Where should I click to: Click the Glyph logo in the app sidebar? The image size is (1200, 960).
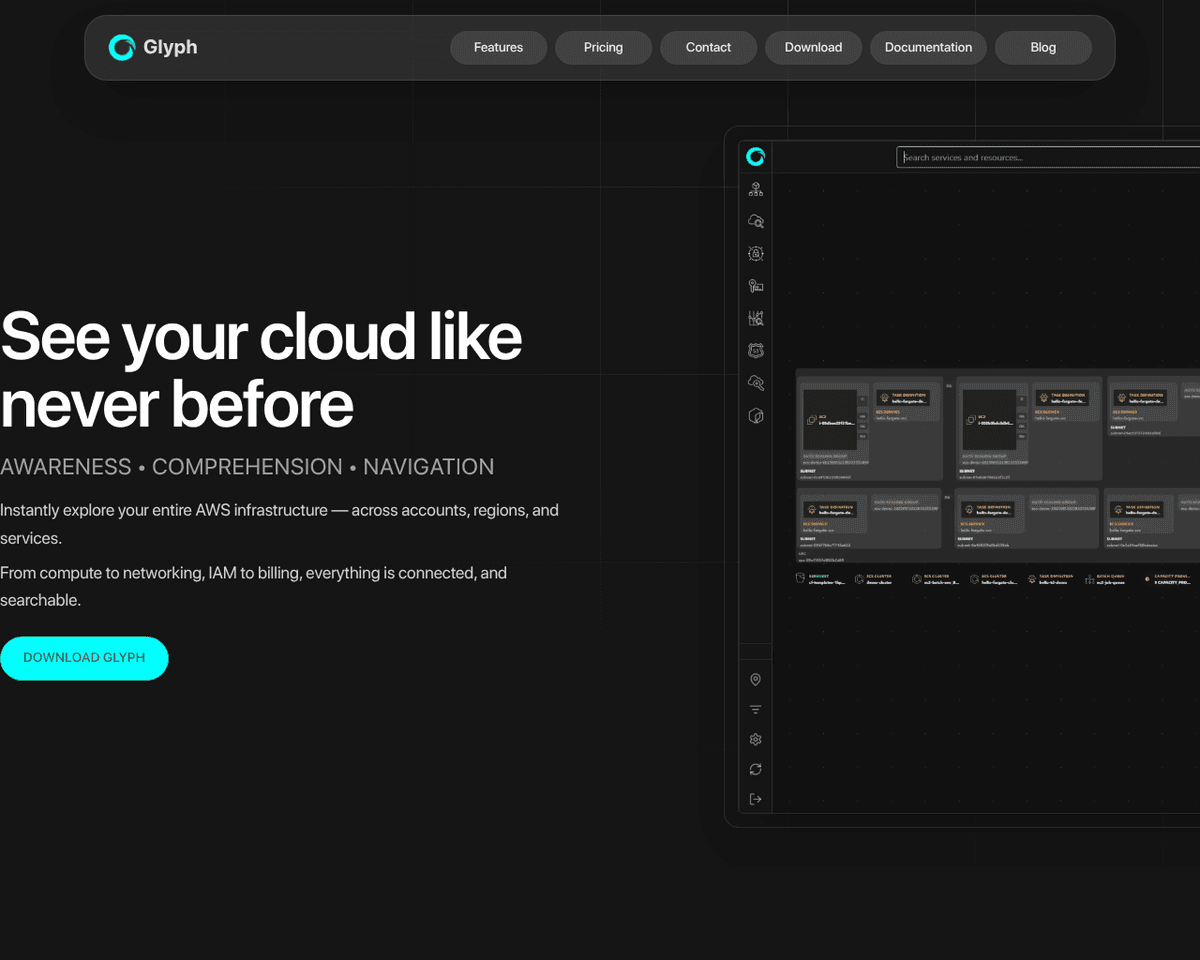[x=756, y=156]
